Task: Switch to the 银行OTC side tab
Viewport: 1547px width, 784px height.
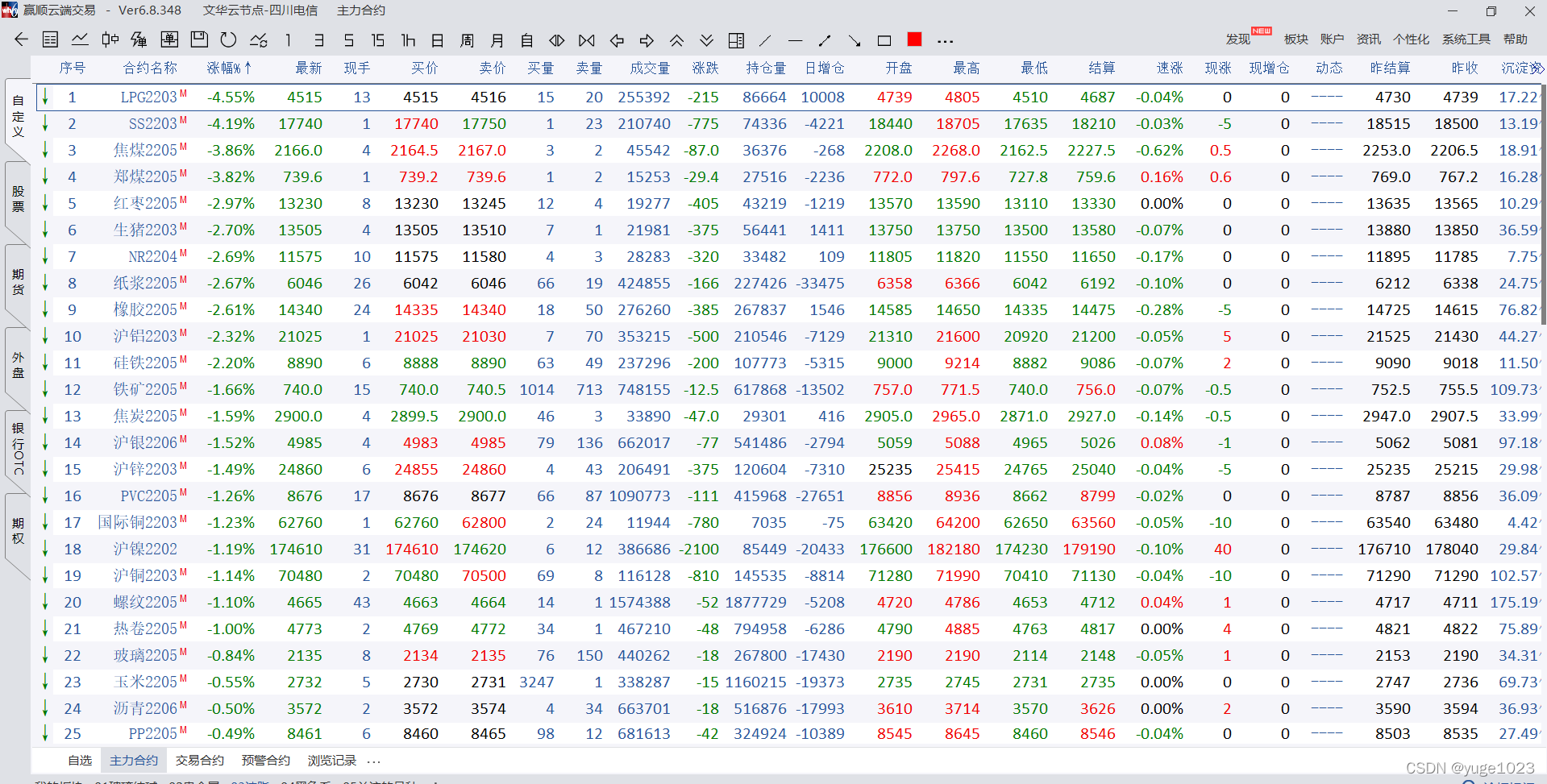Action: tap(18, 448)
